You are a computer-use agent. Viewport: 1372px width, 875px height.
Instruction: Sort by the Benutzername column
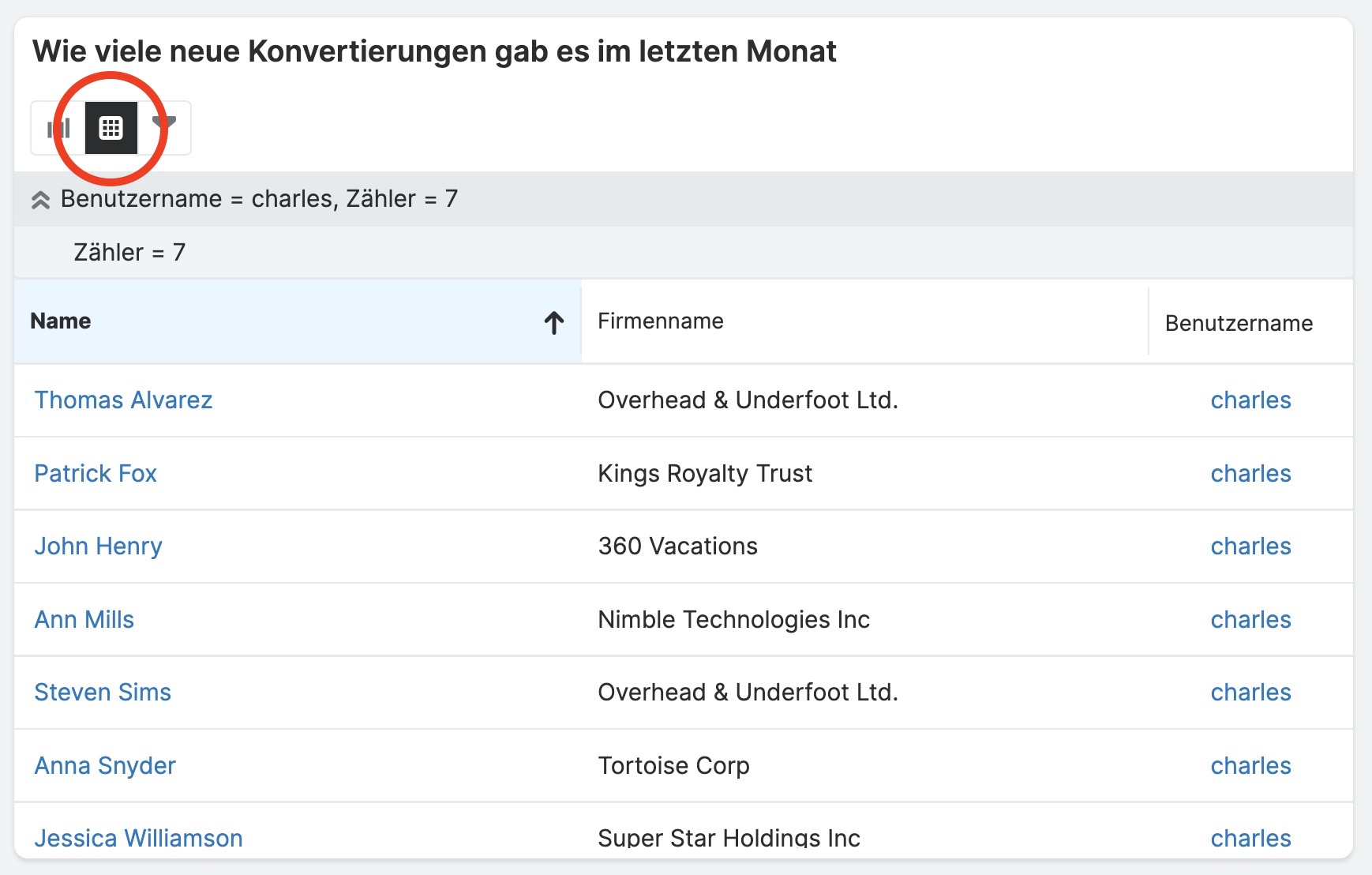(1239, 324)
